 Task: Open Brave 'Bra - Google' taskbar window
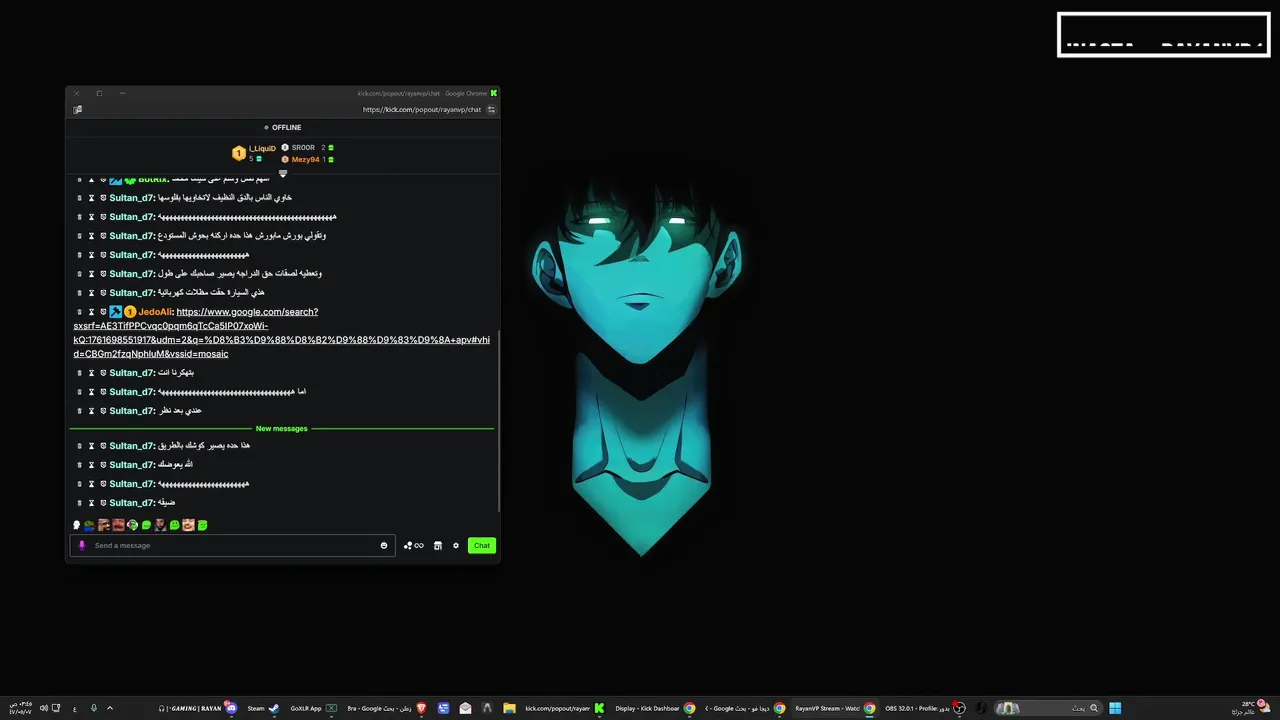click(x=387, y=708)
